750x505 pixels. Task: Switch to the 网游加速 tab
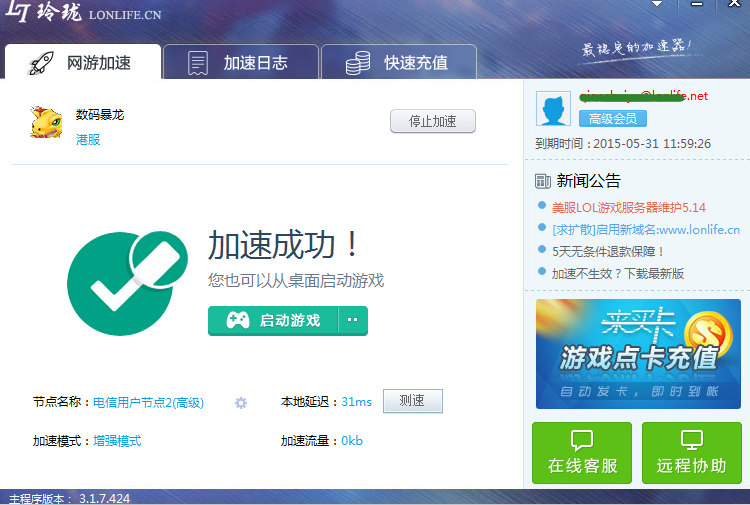pyautogui.click(x=83, y=62)
